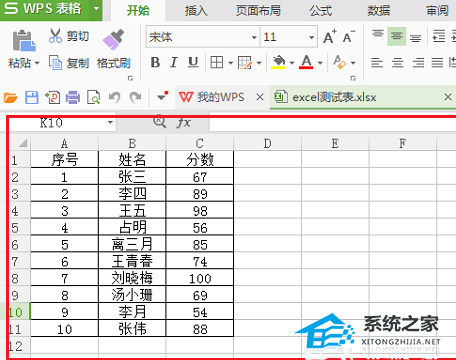This screenshot has width=456, height=360.
Task: Open the 审阅 ribbon tab
Action: coord(437,10)
